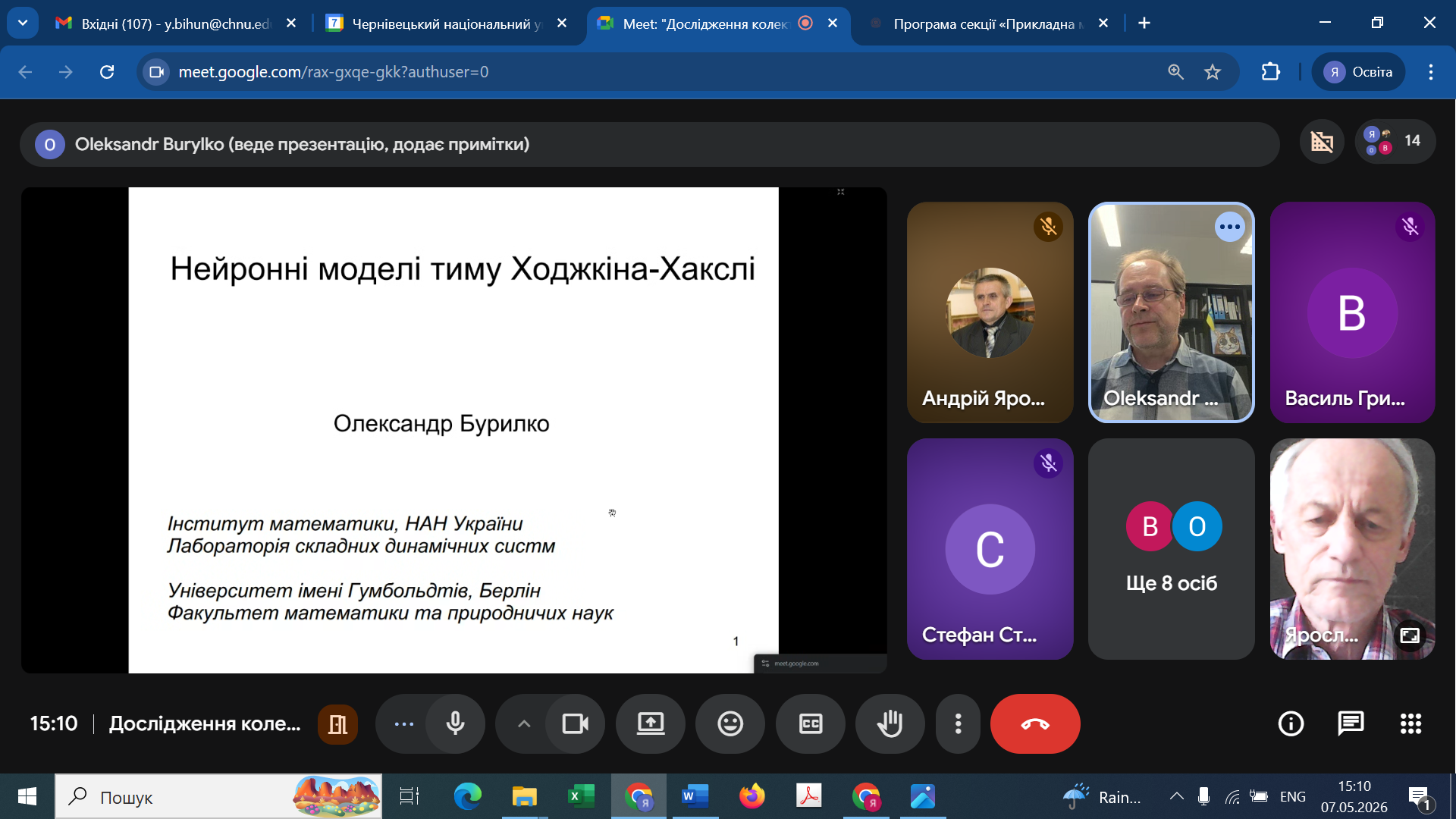The height and width of the screenshot is (819, 1456).
Task: Minimize presentation via corner icon on slide
Action: click(840, 192)
